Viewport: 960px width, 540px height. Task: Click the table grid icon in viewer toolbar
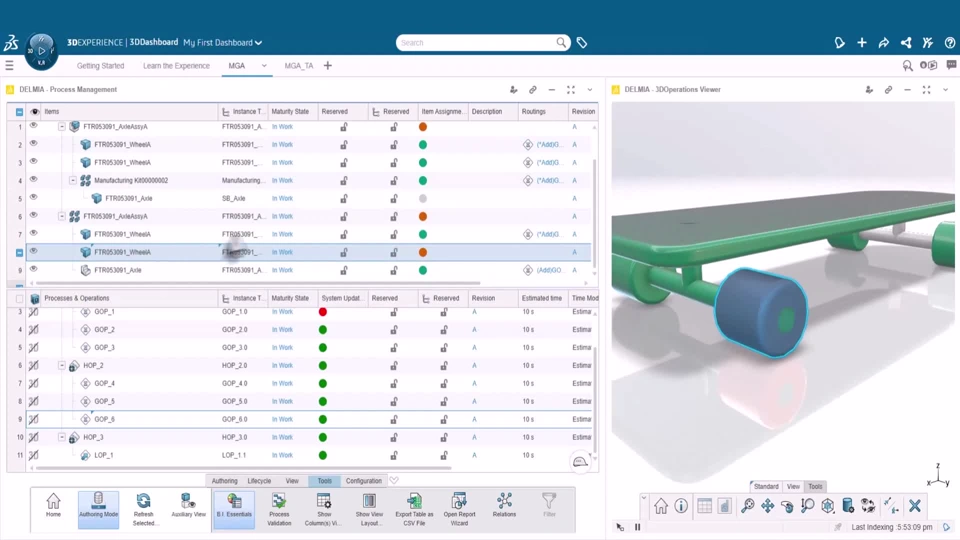704,506
